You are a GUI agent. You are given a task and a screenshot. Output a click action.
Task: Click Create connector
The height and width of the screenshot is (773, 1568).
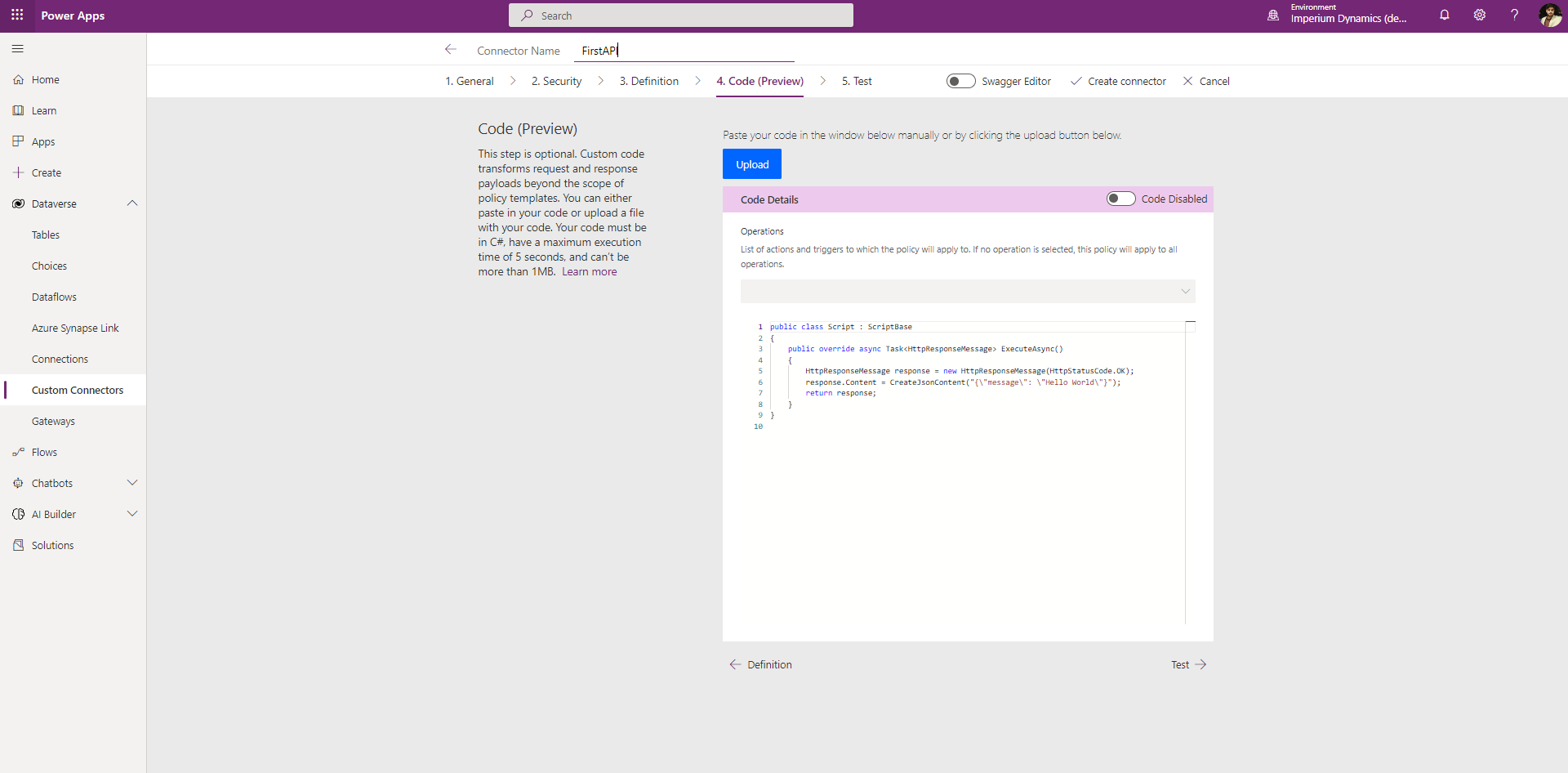1118,81
